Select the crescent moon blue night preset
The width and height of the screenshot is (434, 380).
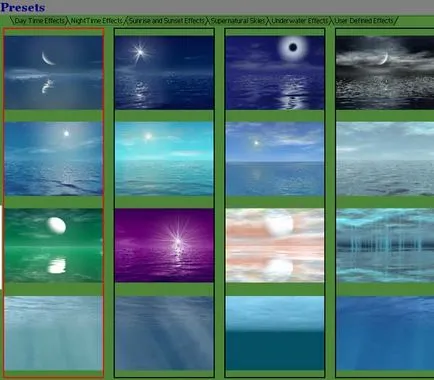coord(53,73)
